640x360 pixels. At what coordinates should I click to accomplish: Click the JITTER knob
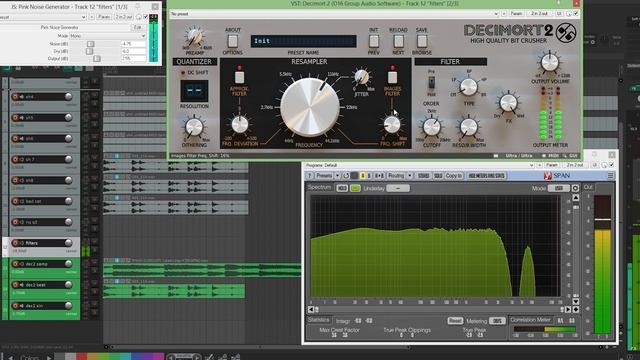point(361,77)
